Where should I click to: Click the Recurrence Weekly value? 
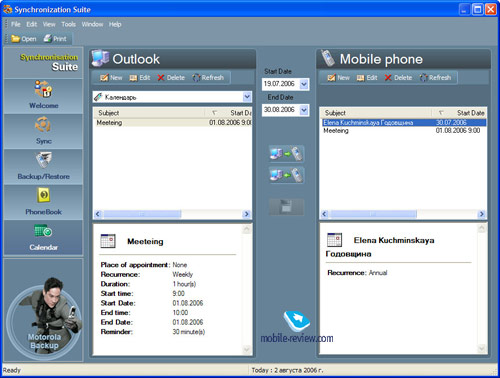(x=182, y=274)
